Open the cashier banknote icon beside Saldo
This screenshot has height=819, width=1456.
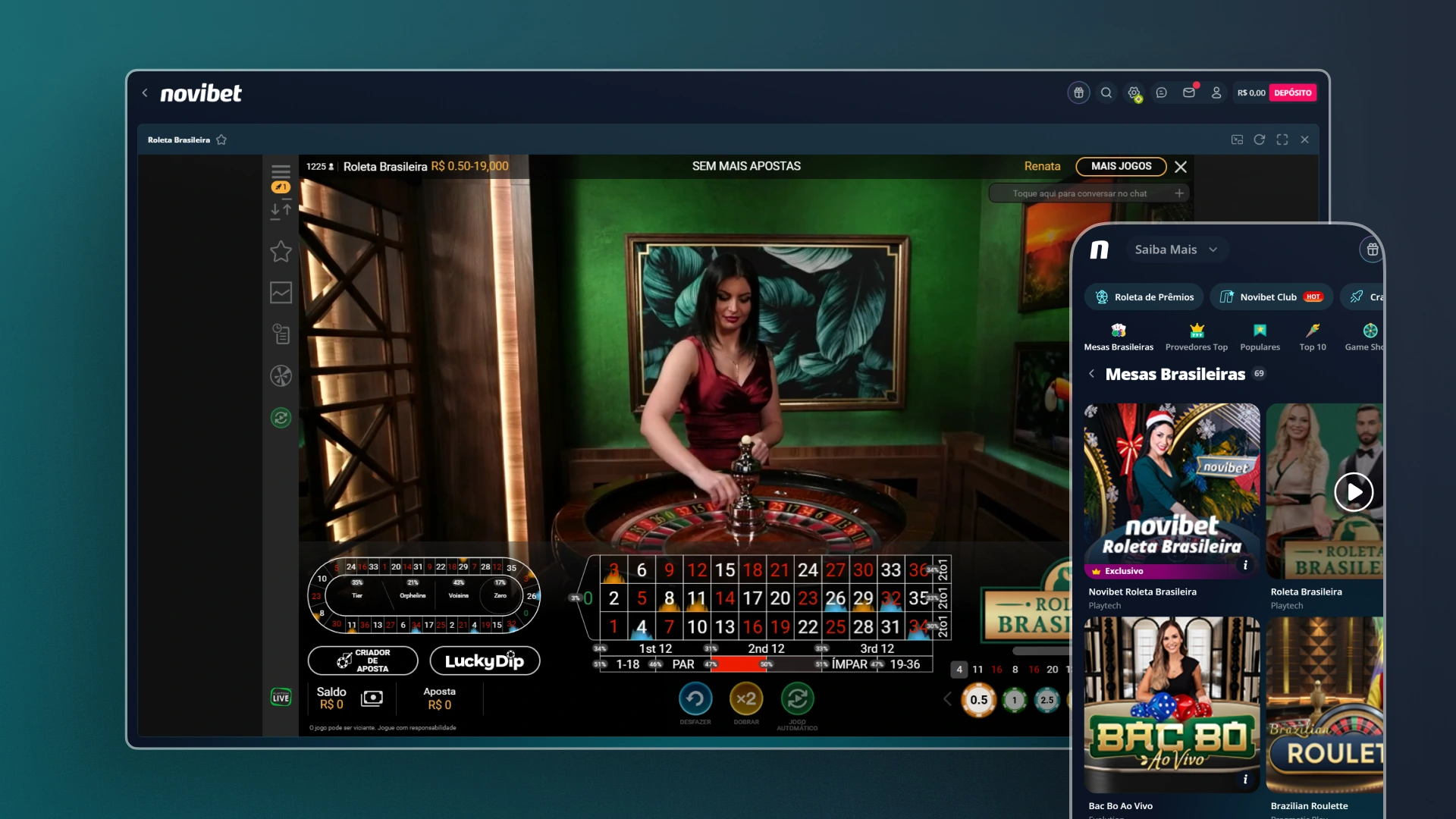pyautogui.click(x=372, y=698)
